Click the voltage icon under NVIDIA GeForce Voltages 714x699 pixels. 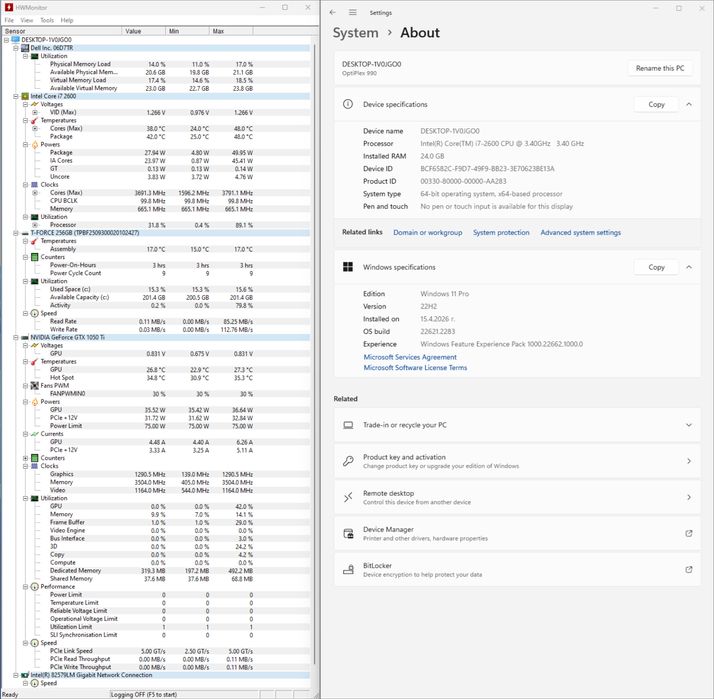(x=35, y=346)
